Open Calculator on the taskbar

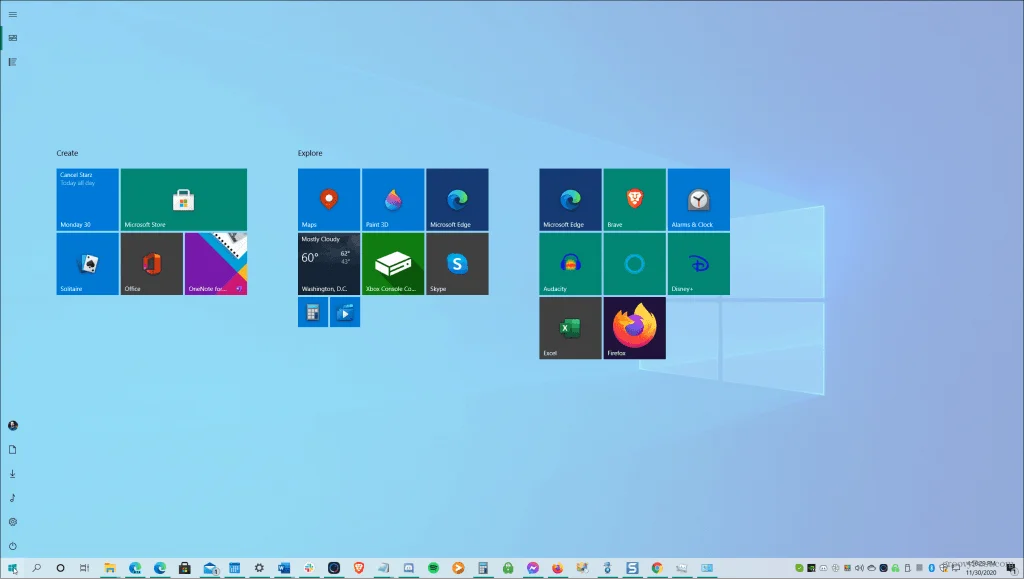coord(483,568)
